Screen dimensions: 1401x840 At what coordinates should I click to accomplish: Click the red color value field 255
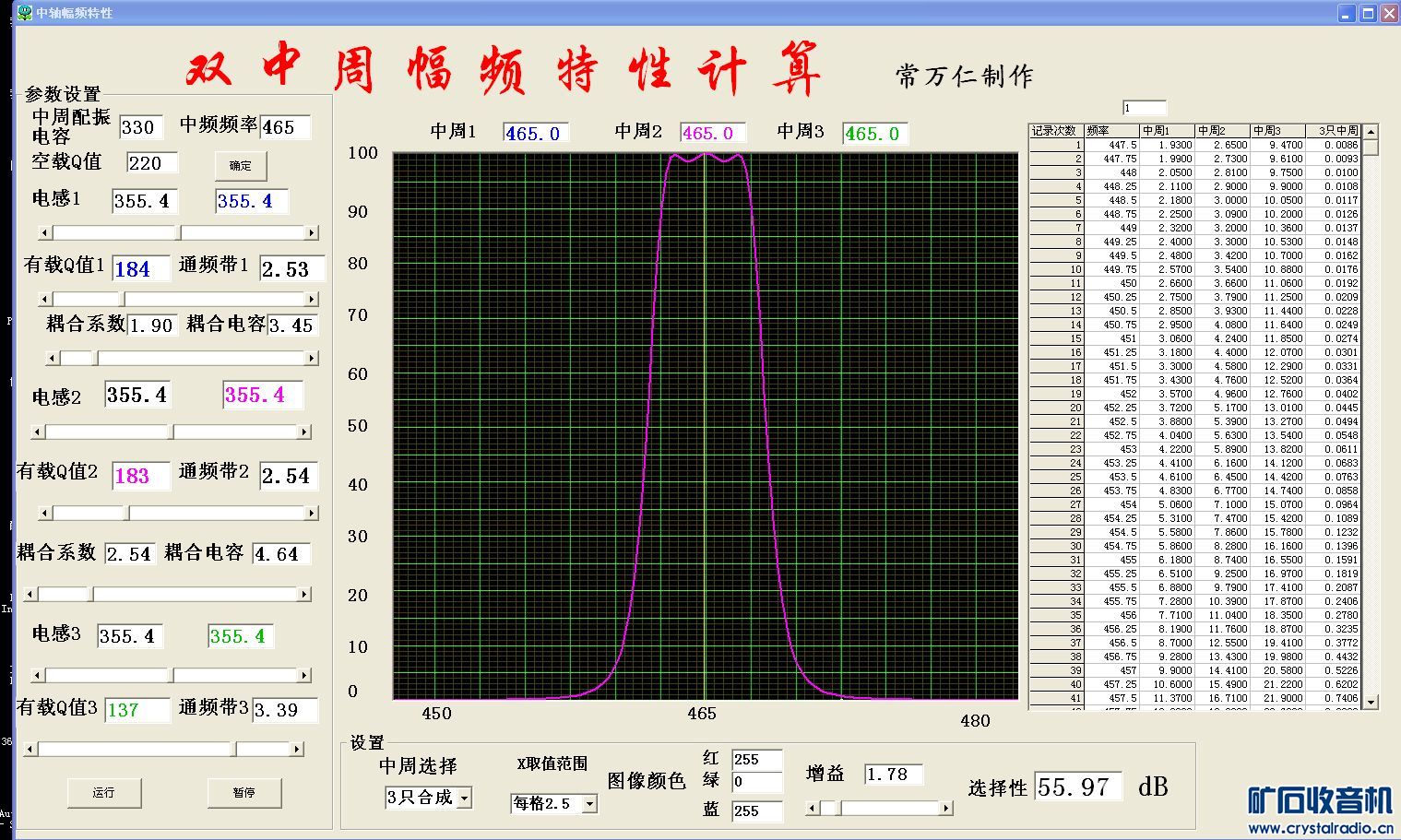click(x=755, y=760)
